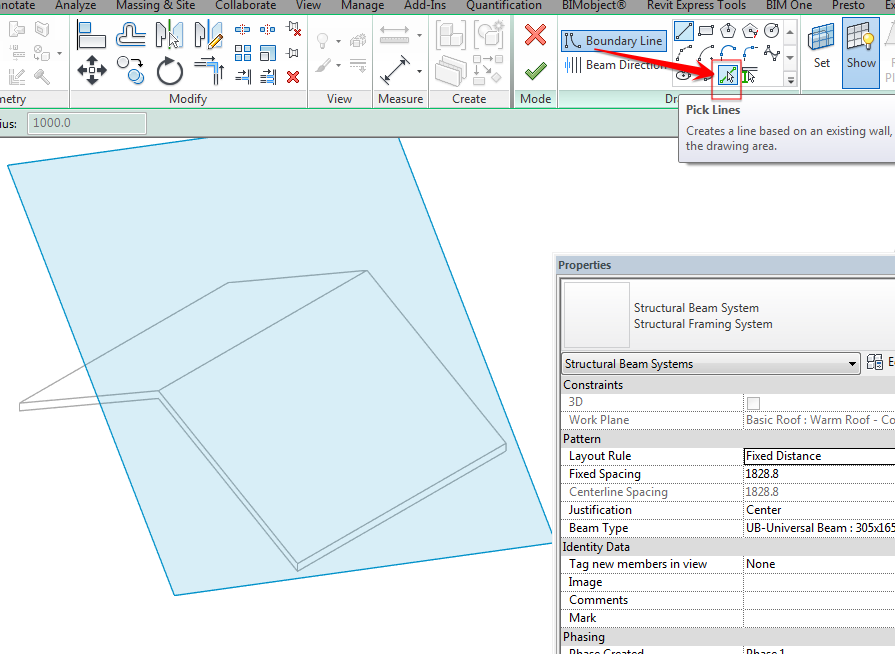Screen dimensions: 895x654
Task: Select the Start-End-Radius Arc tool
Action: point(684,54)
